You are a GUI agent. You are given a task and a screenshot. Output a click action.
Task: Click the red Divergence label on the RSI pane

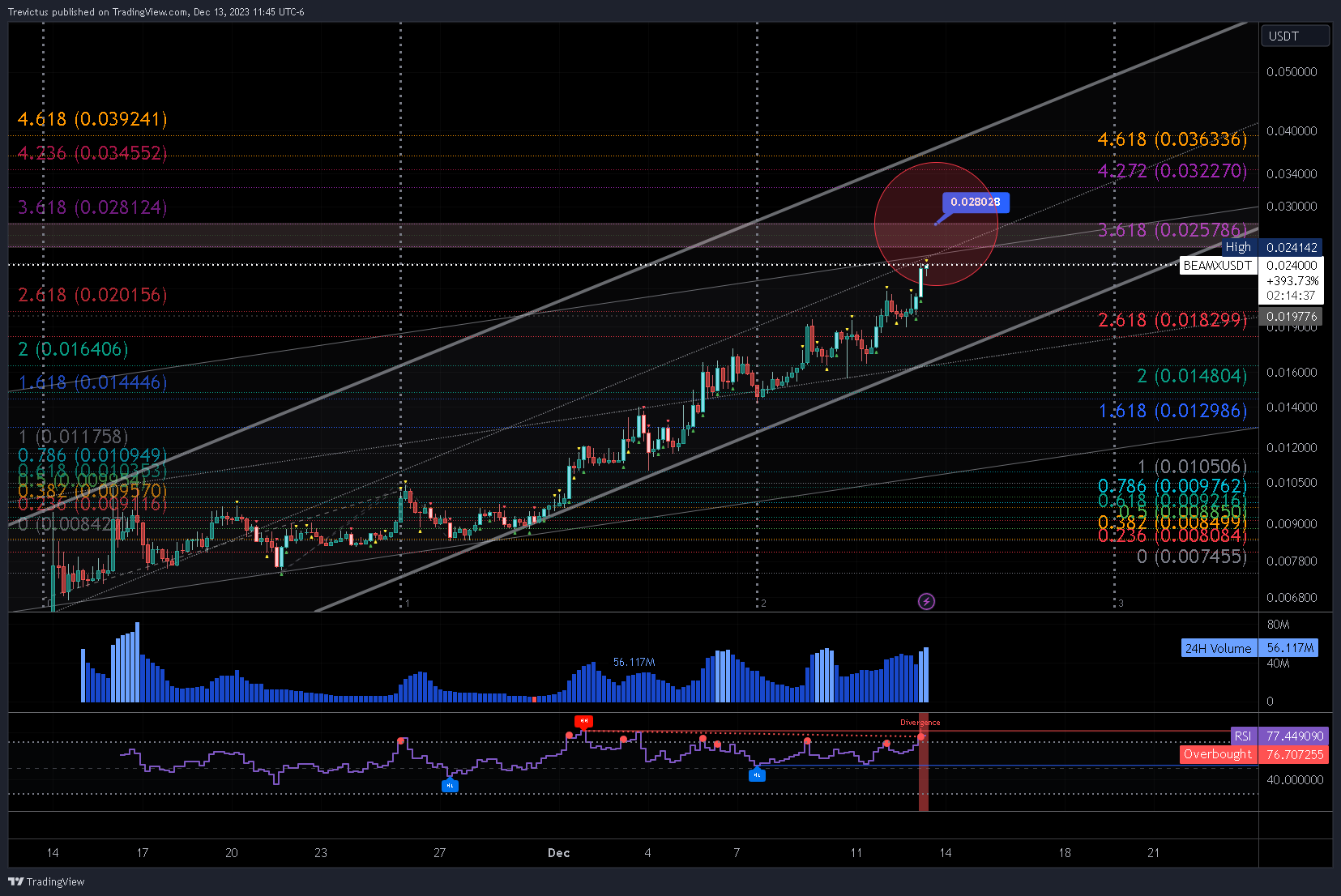point(920,723)
